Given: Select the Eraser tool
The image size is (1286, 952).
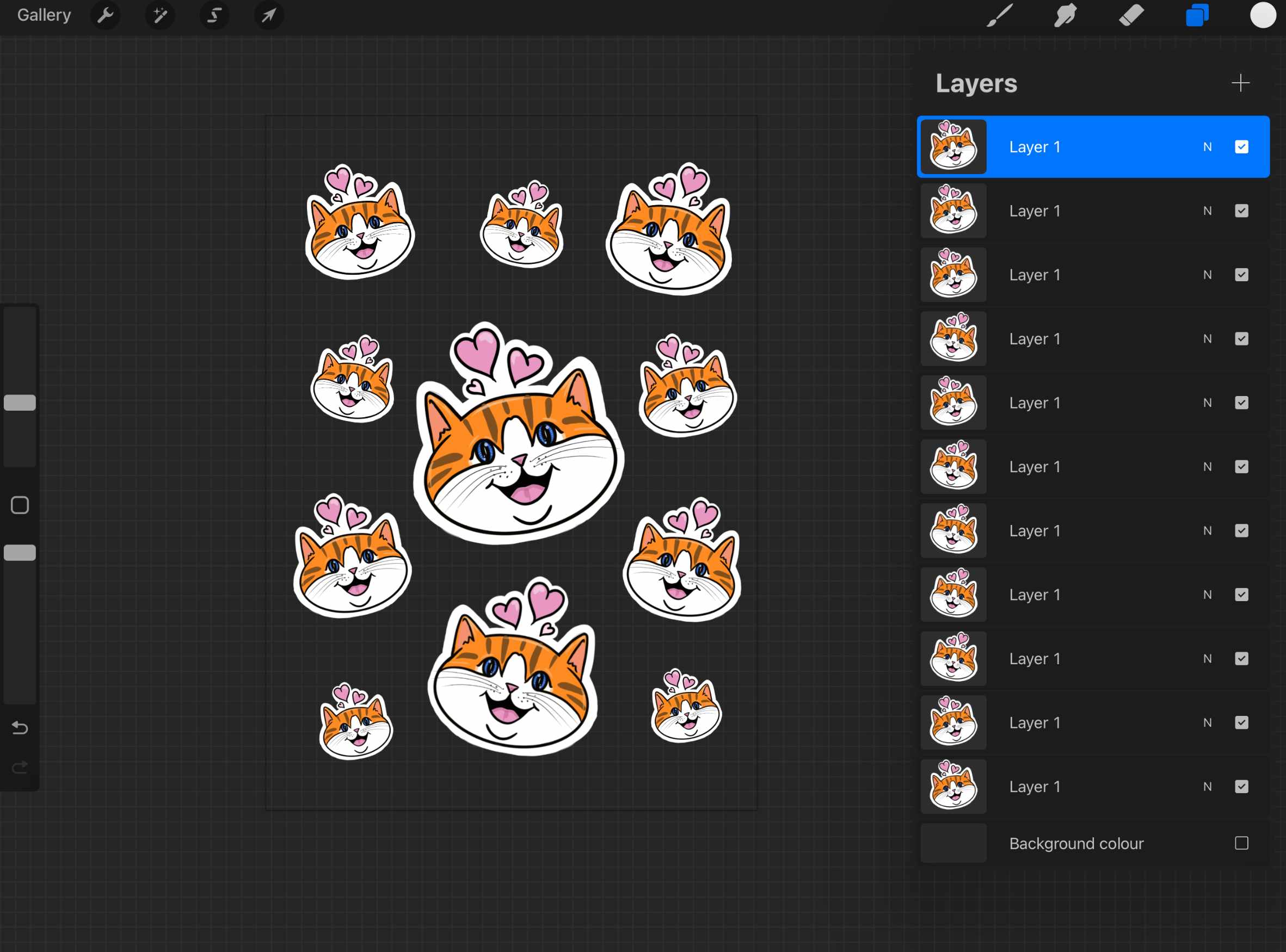Looking at the screenshot, I should [1131, 16].
